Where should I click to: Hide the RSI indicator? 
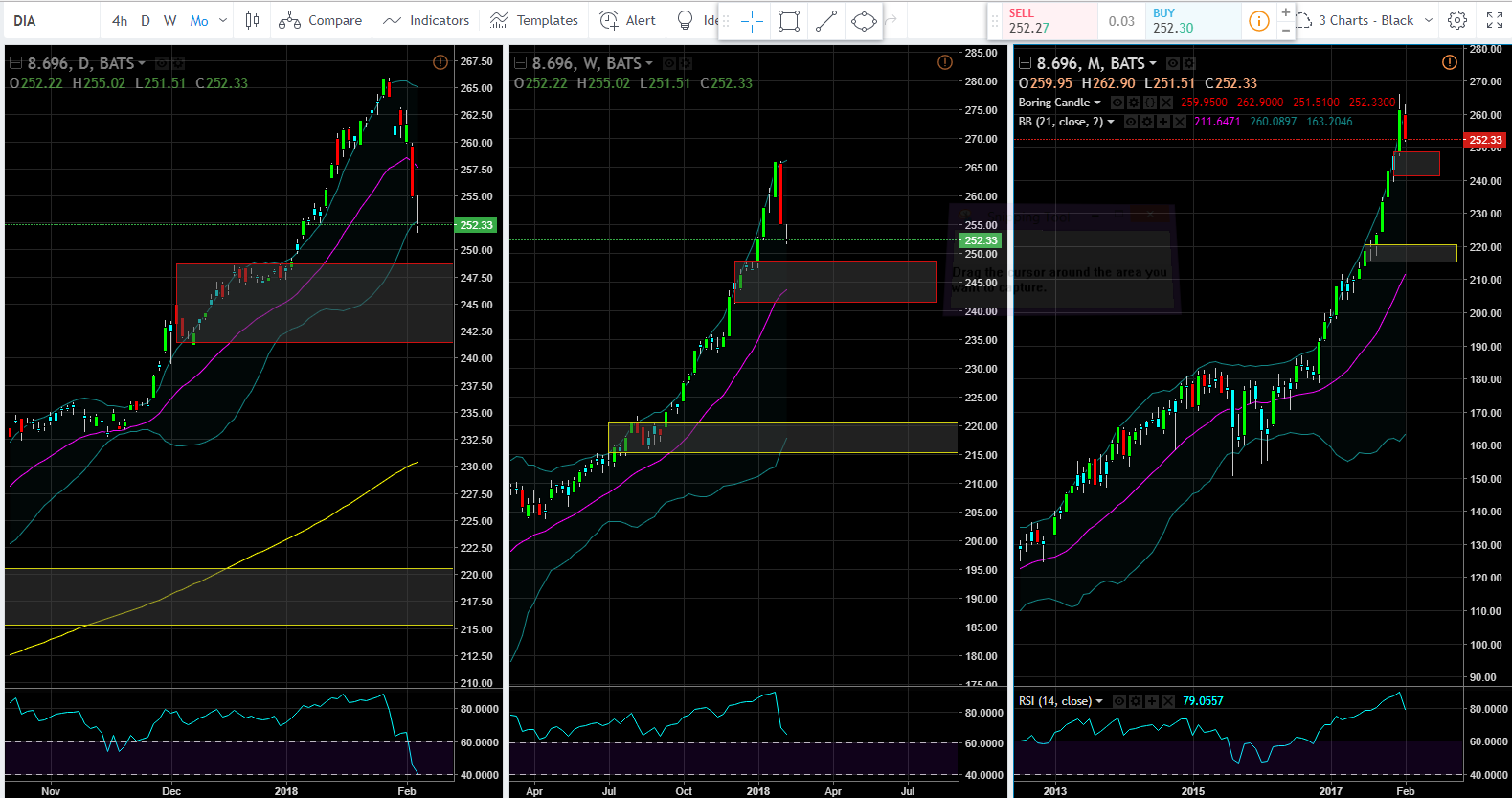point(1118,701)
